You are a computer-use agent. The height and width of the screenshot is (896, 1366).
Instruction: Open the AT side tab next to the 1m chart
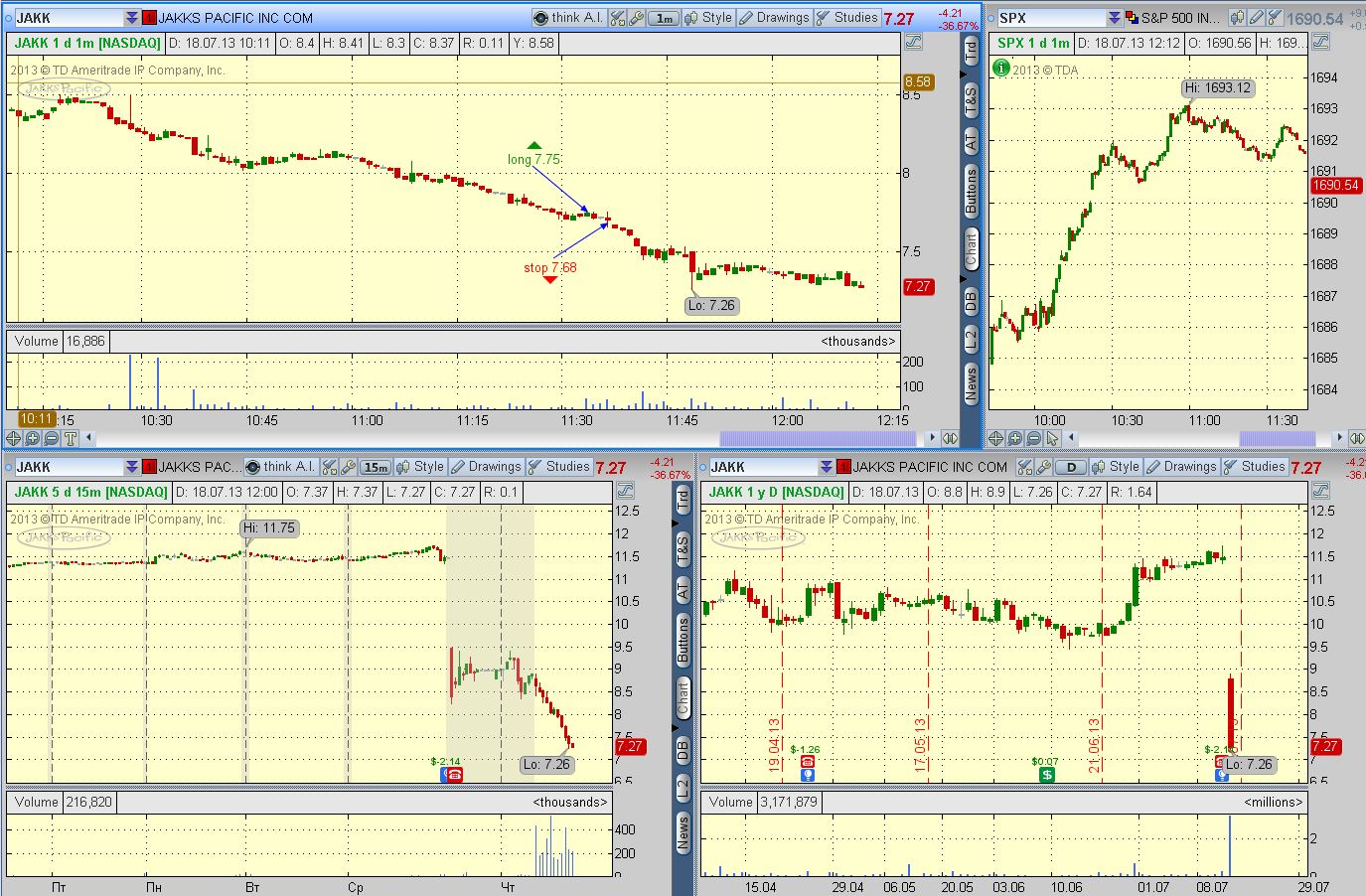(971, 142)
